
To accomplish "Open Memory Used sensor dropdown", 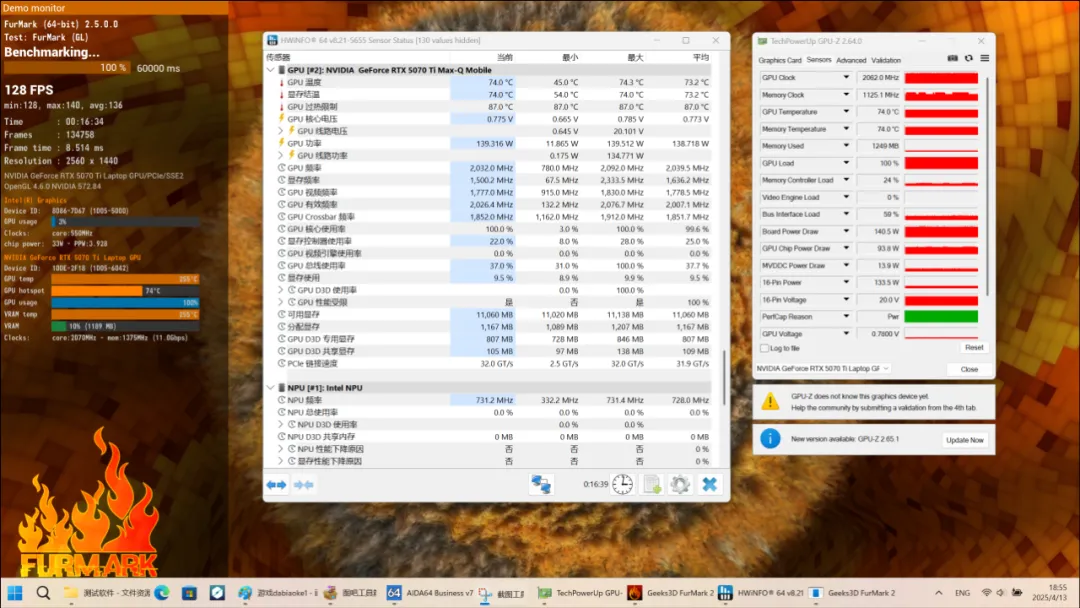I will tap(846, 146).
